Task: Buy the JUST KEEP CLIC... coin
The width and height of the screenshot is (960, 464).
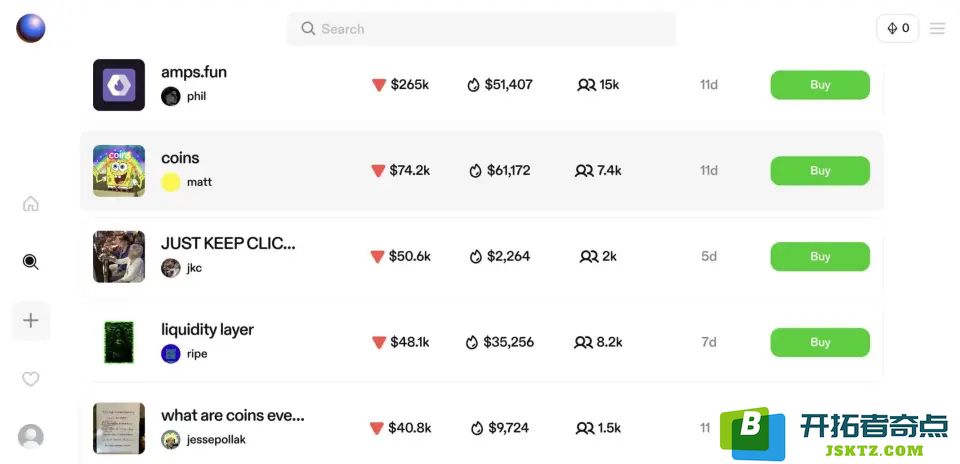Action: coord(820,256)
